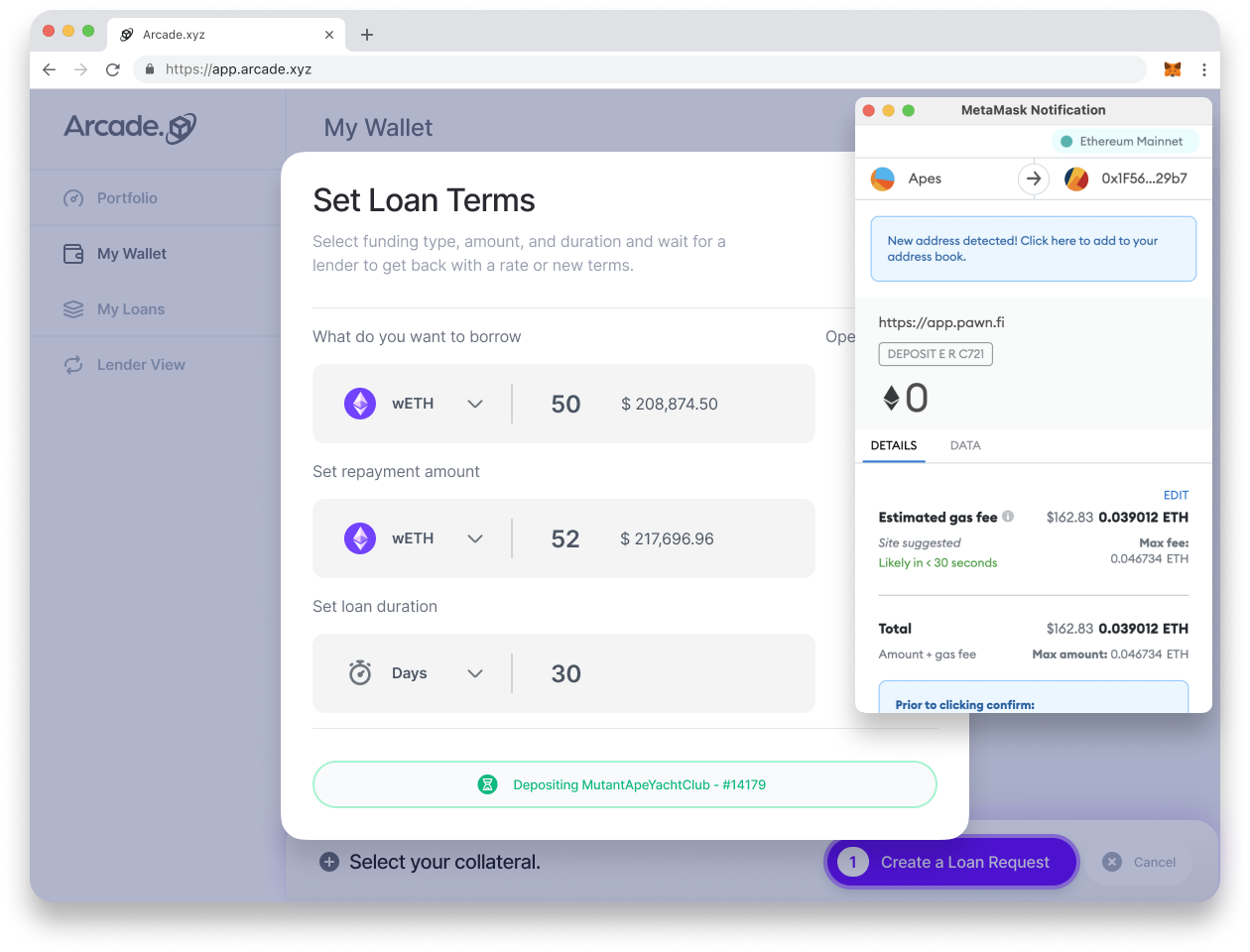Click the address bar showing app.arcade.xyz

[x=640, y=69]
